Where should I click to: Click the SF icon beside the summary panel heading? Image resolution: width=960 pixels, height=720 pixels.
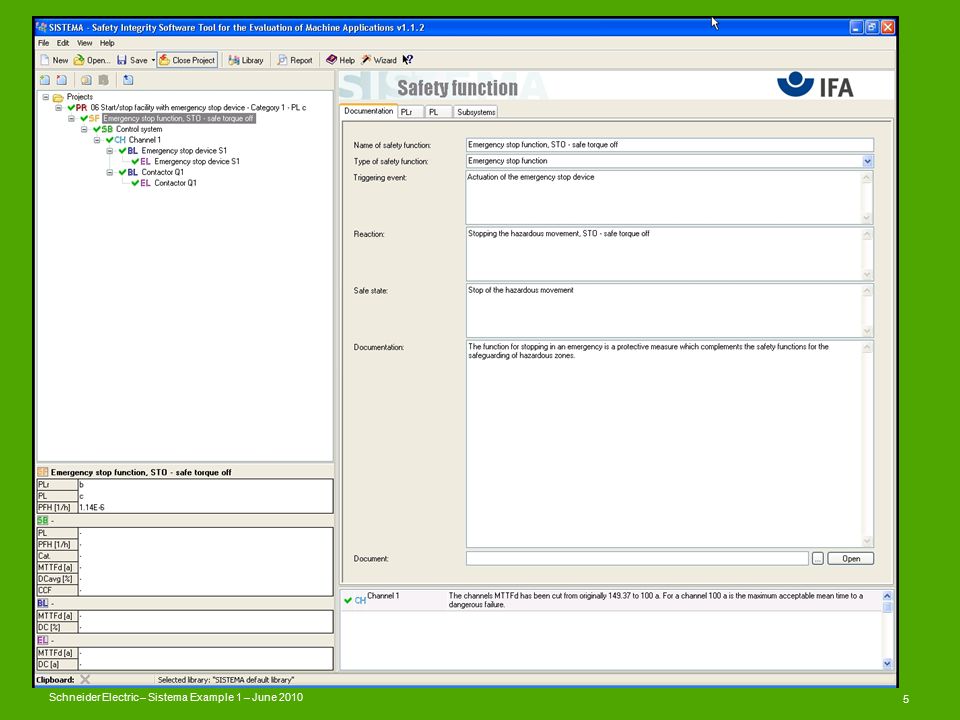click(x=43, y=472)
